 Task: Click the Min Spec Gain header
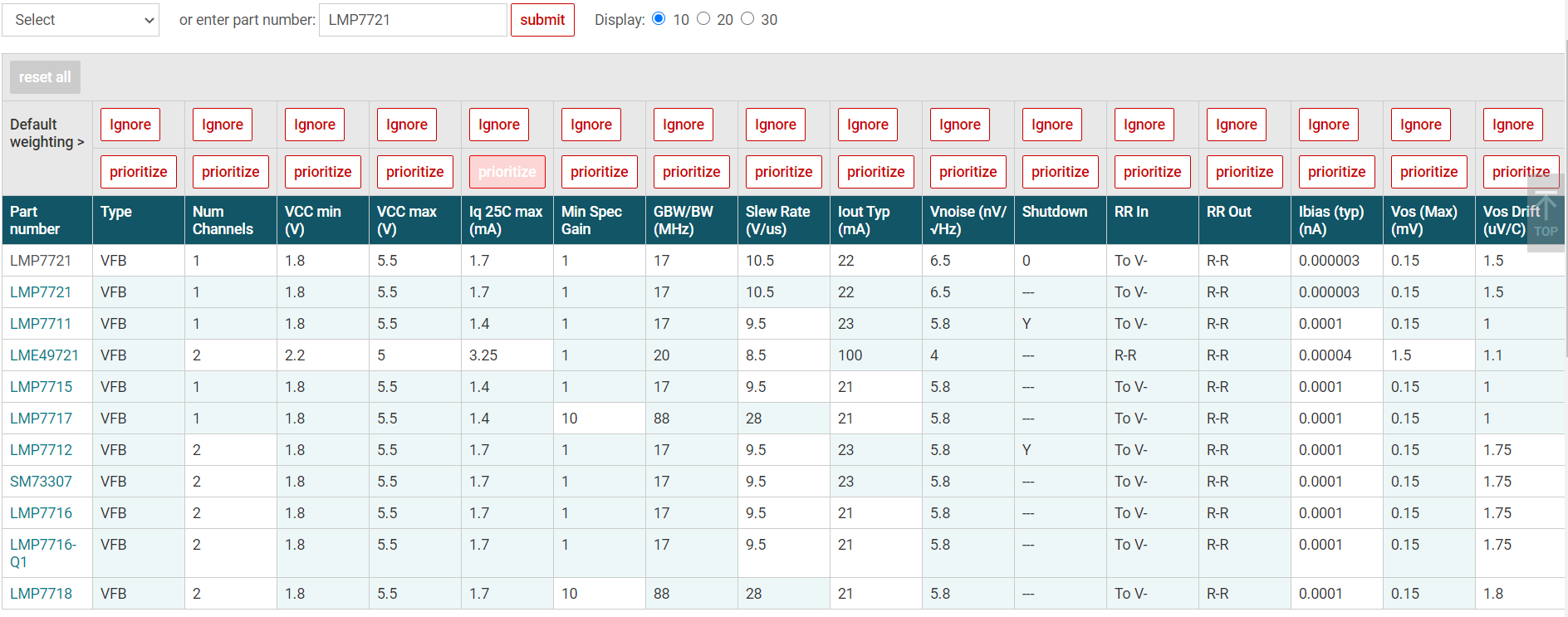coord(599,220)
